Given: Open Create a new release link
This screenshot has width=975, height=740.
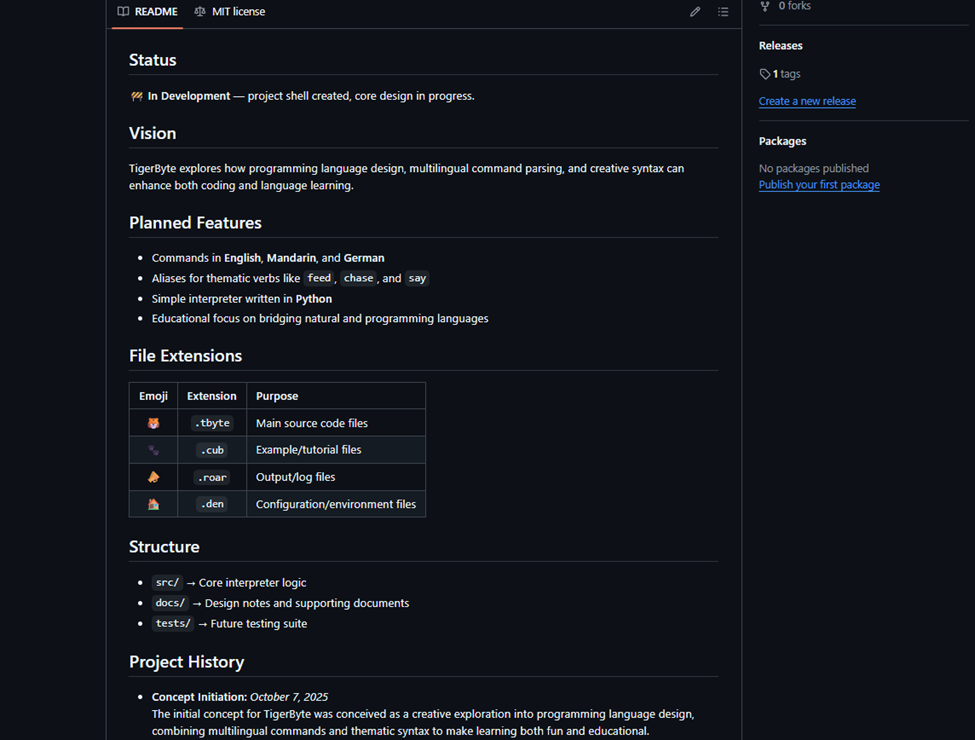Looking at the screenshot, I should click(x=807, y=101).
